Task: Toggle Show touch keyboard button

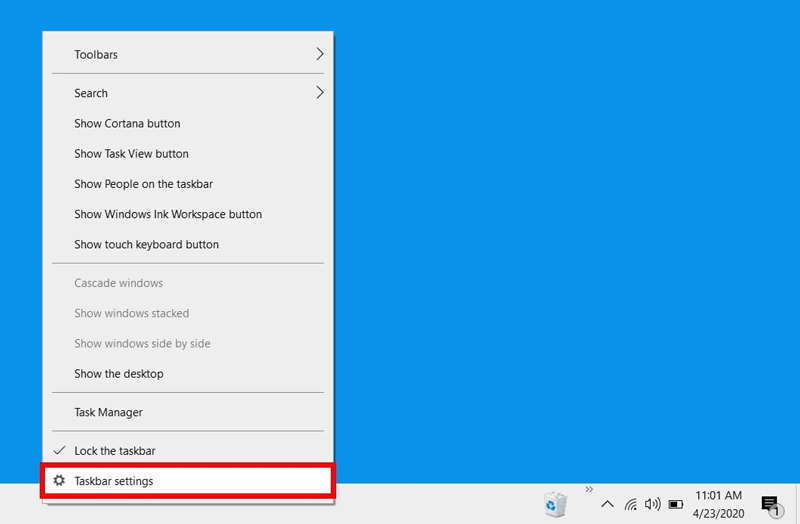Action: (x=188, y=244)
